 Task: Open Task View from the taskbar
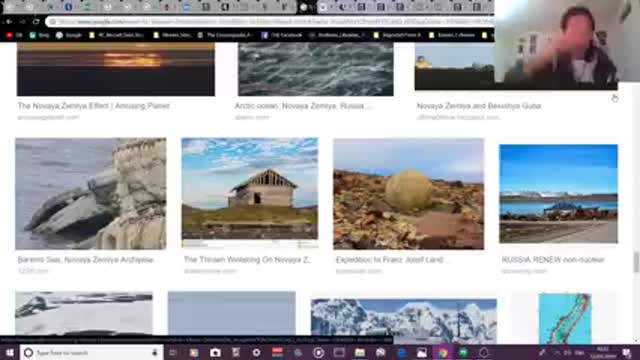[x=173, y=353]
